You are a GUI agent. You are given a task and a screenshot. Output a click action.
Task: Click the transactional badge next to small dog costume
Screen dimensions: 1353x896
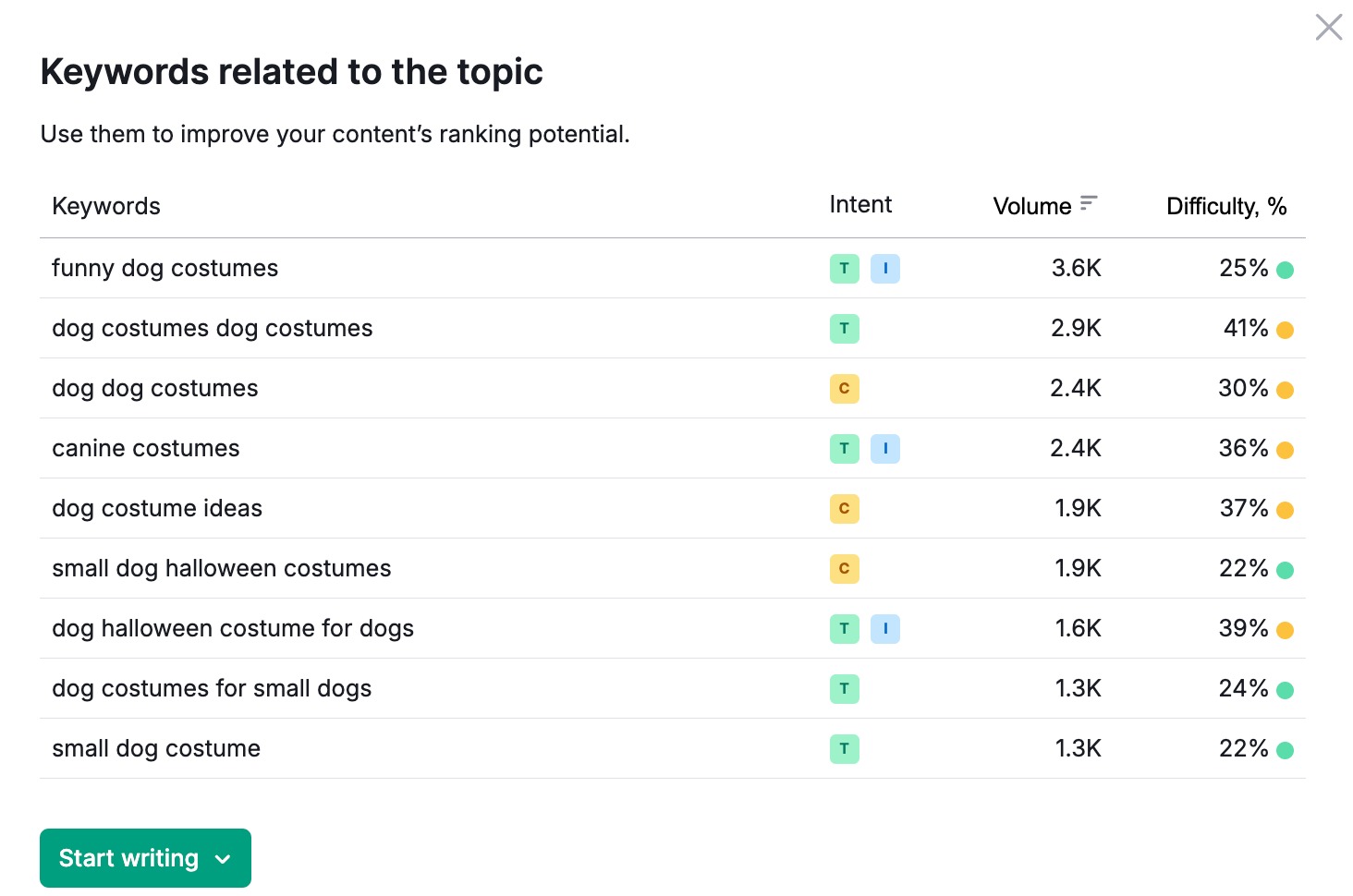(x=844, y=748)
